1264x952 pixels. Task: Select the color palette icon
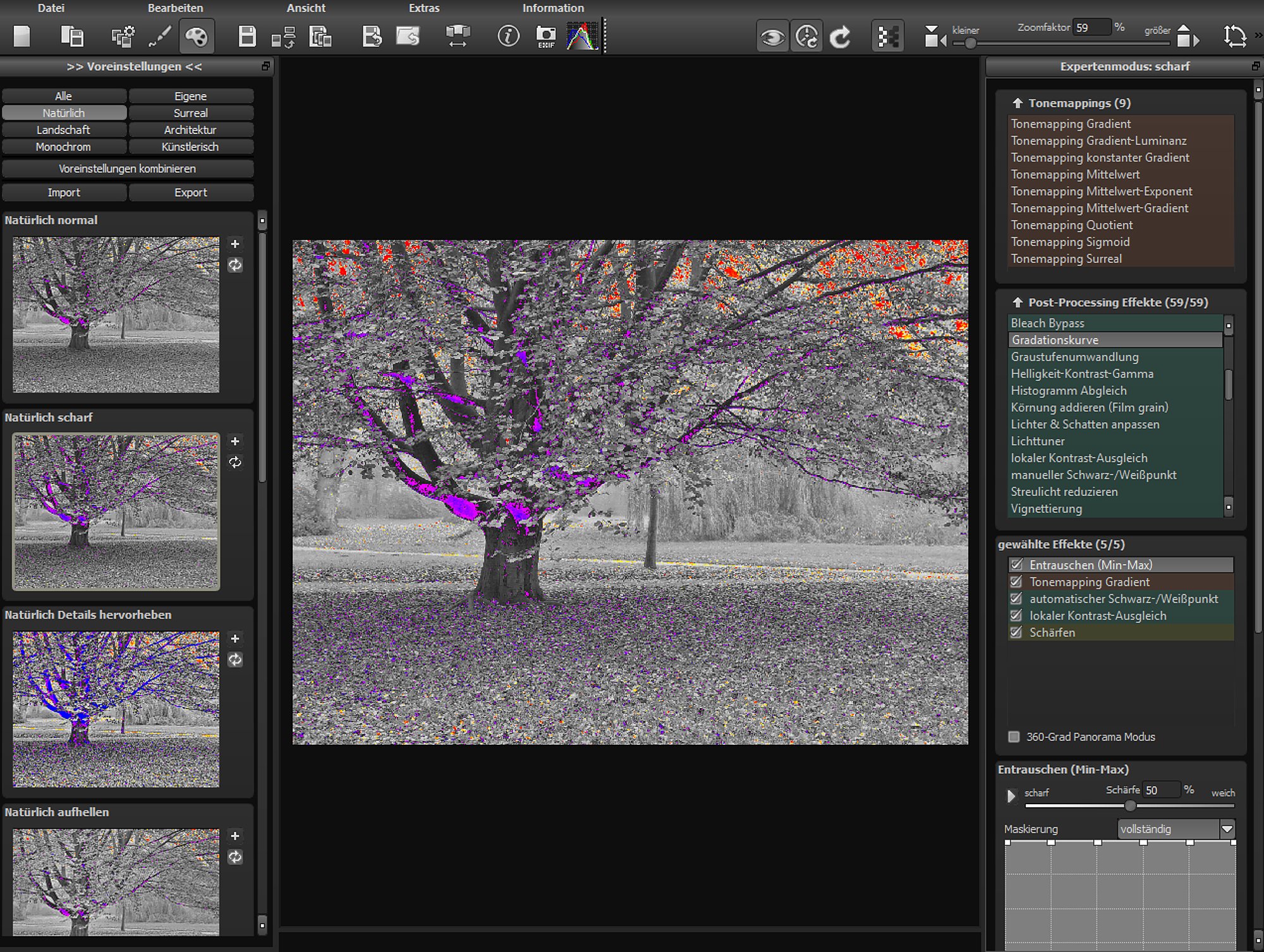click(197, 37)
